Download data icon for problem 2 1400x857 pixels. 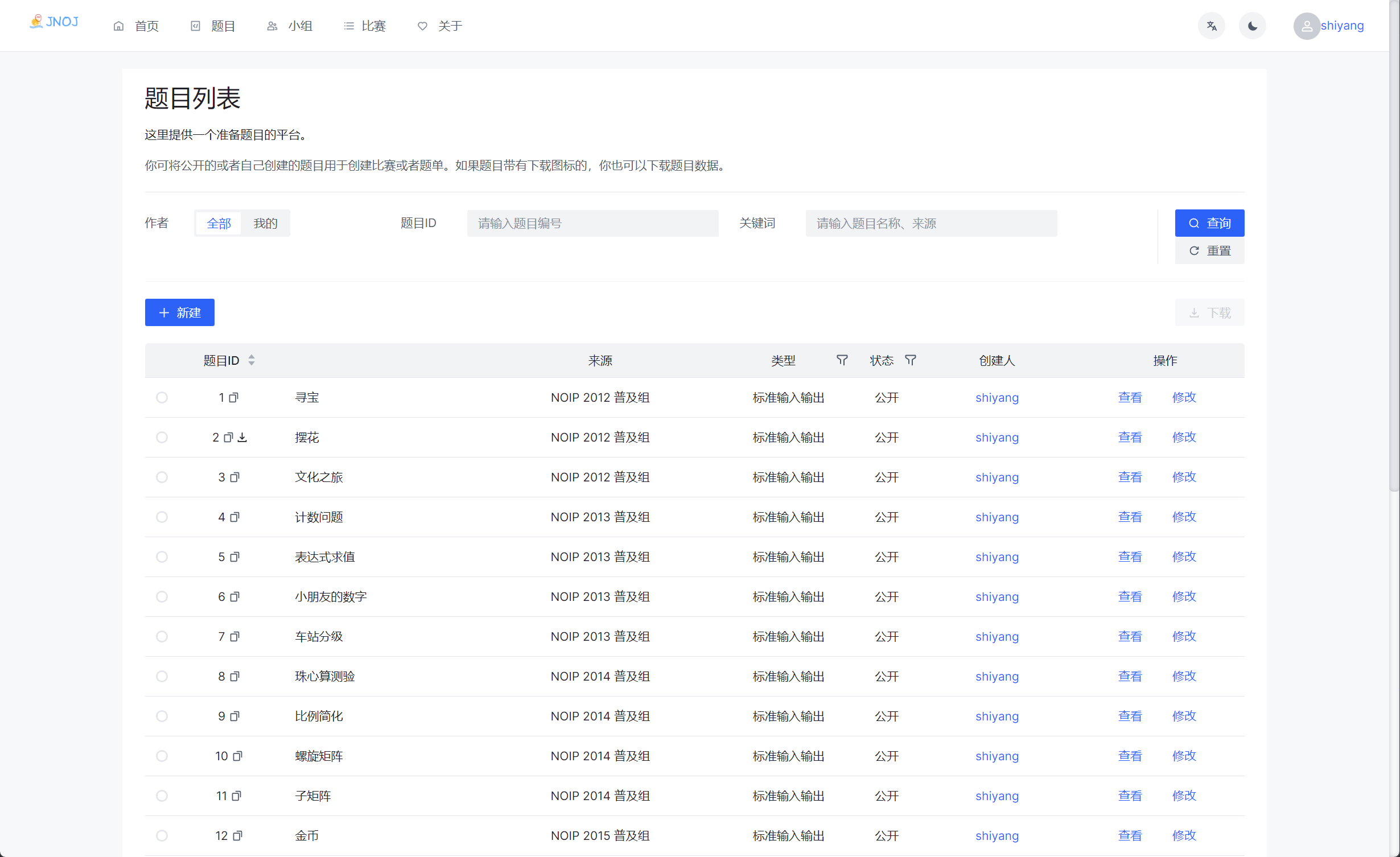[x=242, y=437]
